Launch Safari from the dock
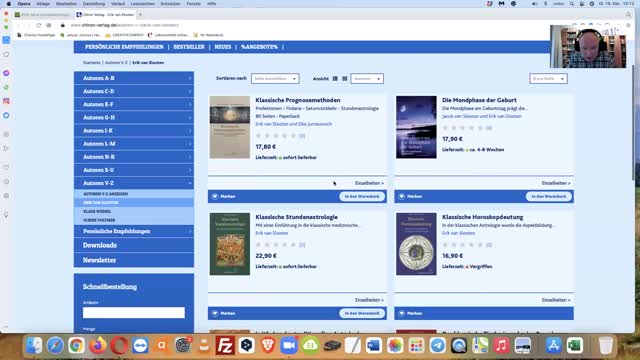Viewport: 640px width, 360px height. (55, 345)
